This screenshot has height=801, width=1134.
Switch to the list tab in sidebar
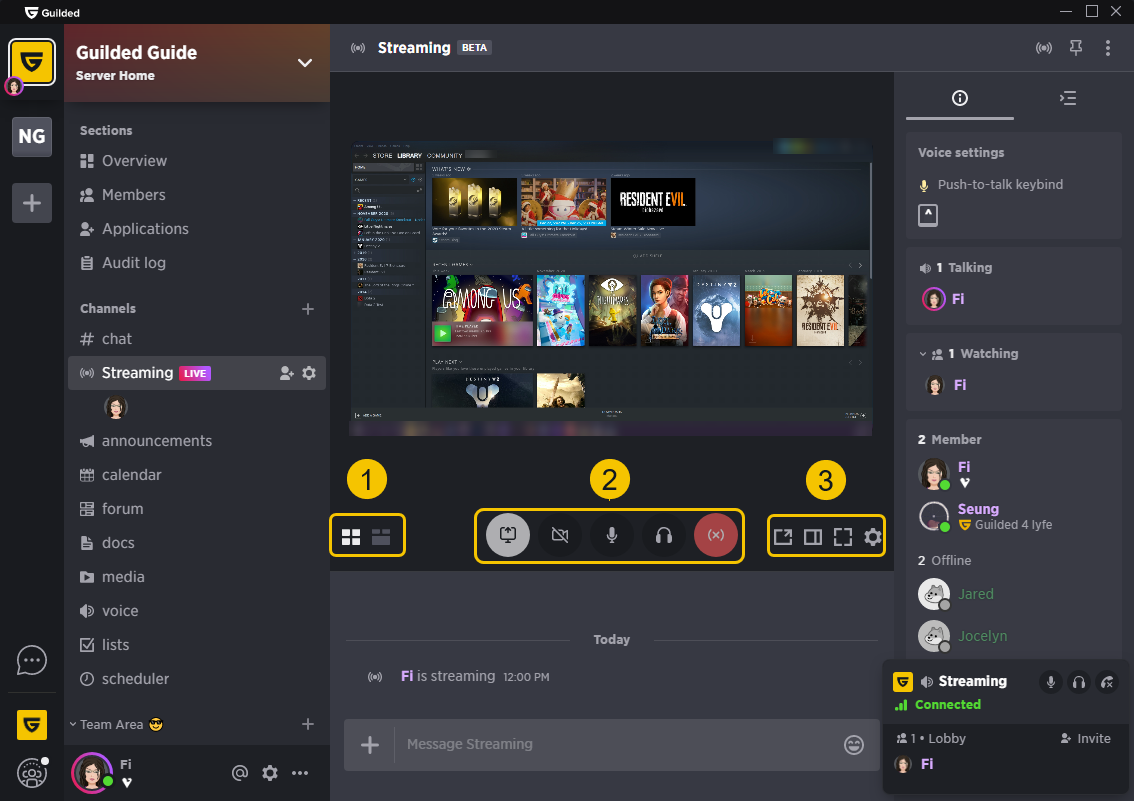coord(1067,98)
